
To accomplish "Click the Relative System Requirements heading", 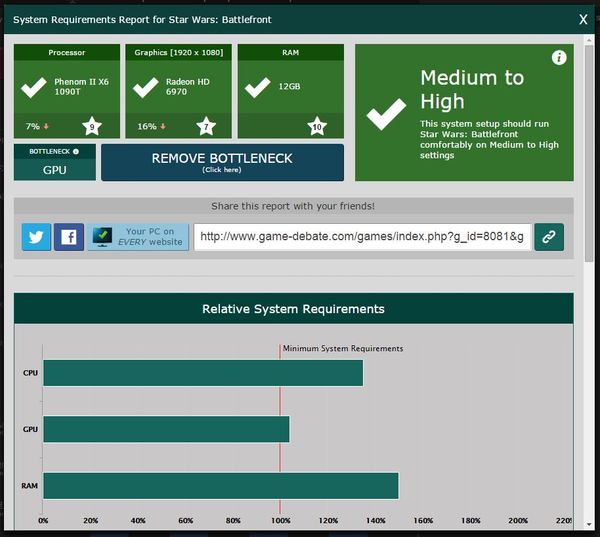I will (293, 309).
